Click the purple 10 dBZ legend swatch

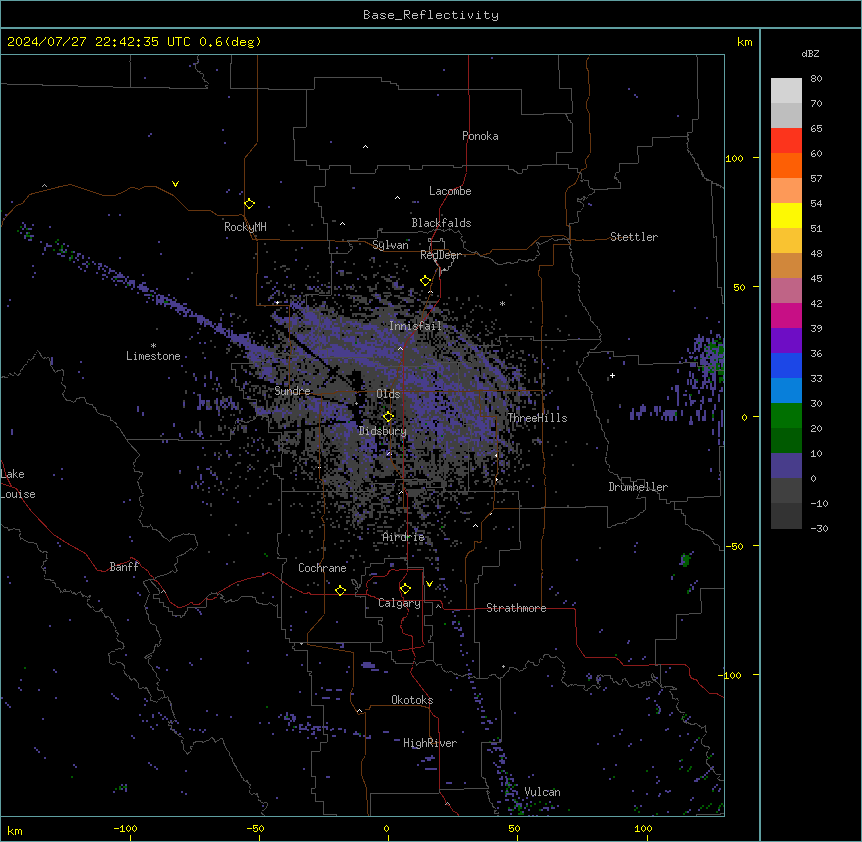tap(786, 466)
